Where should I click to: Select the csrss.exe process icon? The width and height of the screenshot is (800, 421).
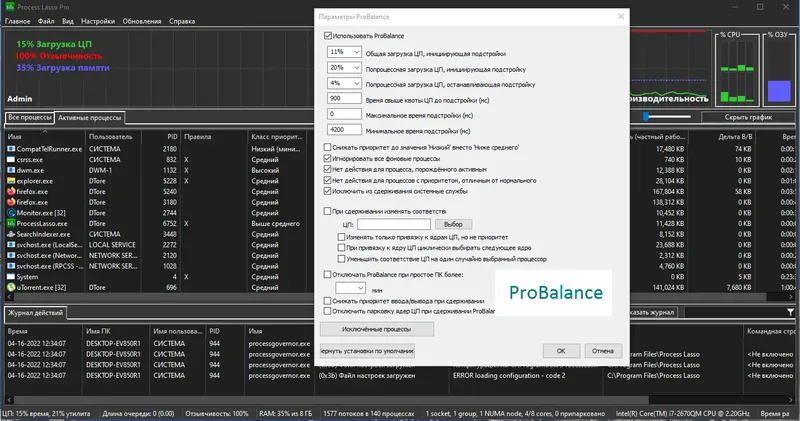tap(11, 160)
